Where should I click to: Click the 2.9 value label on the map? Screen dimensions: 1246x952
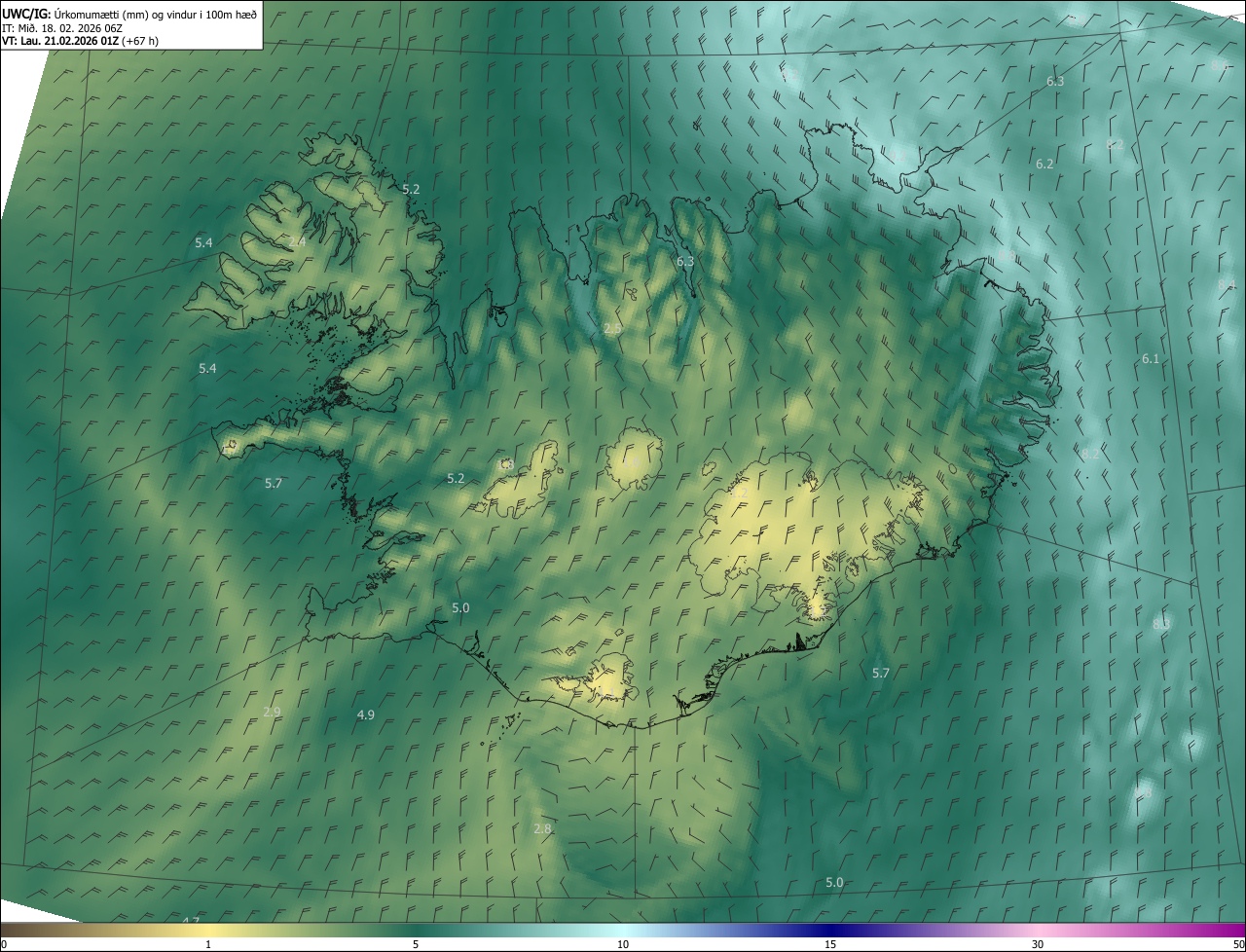coord(272,712)
